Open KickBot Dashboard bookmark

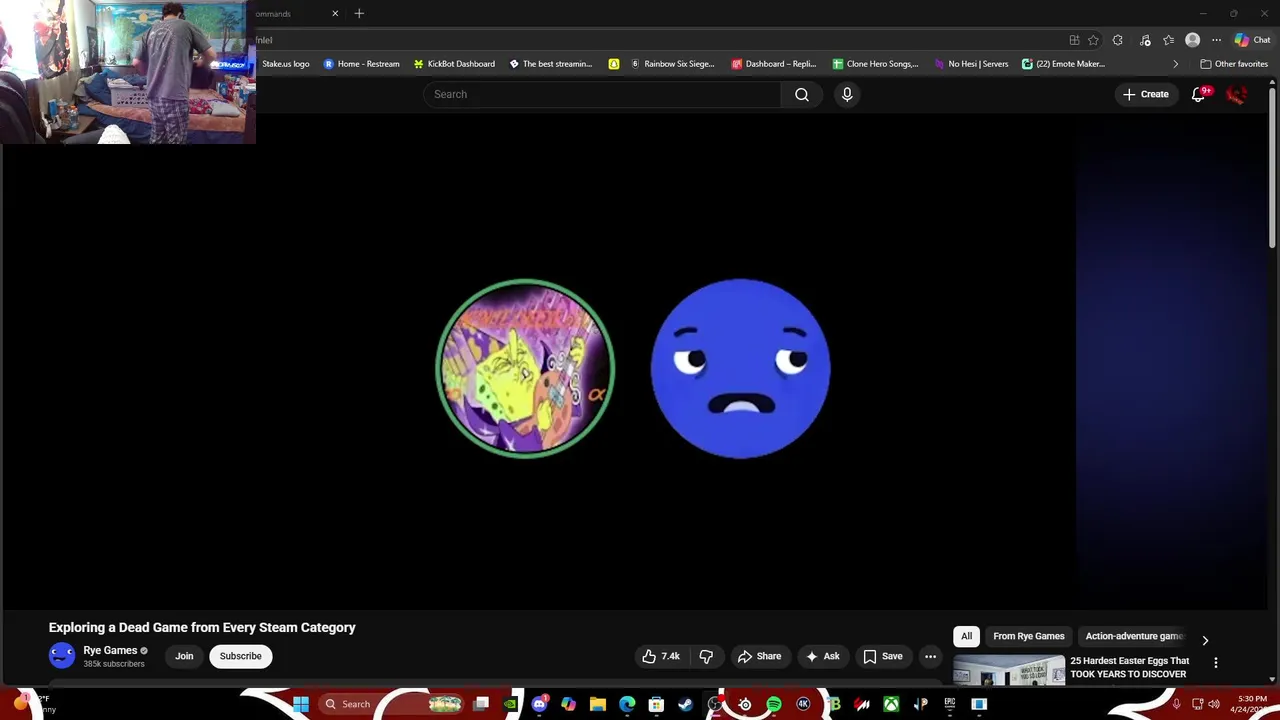pyautogui.click(x=454, y=64)
